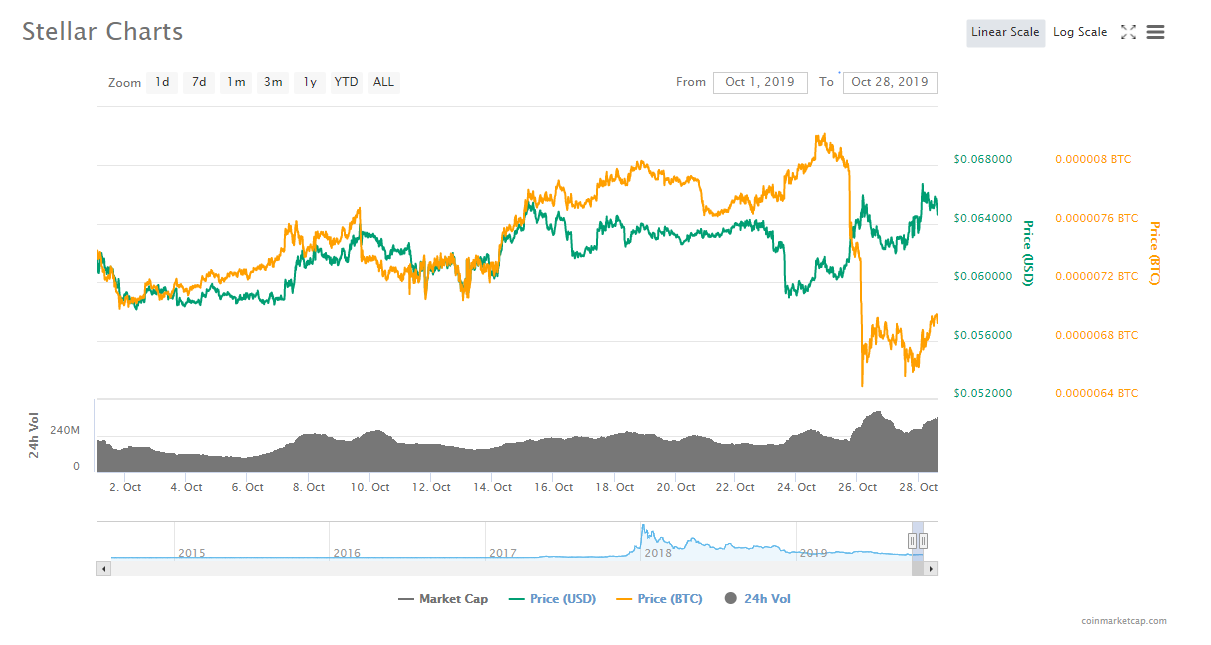The image size is (1211, 645).
Task: Click the navigator left scroll arrow
Action: [x=103, y=568]
